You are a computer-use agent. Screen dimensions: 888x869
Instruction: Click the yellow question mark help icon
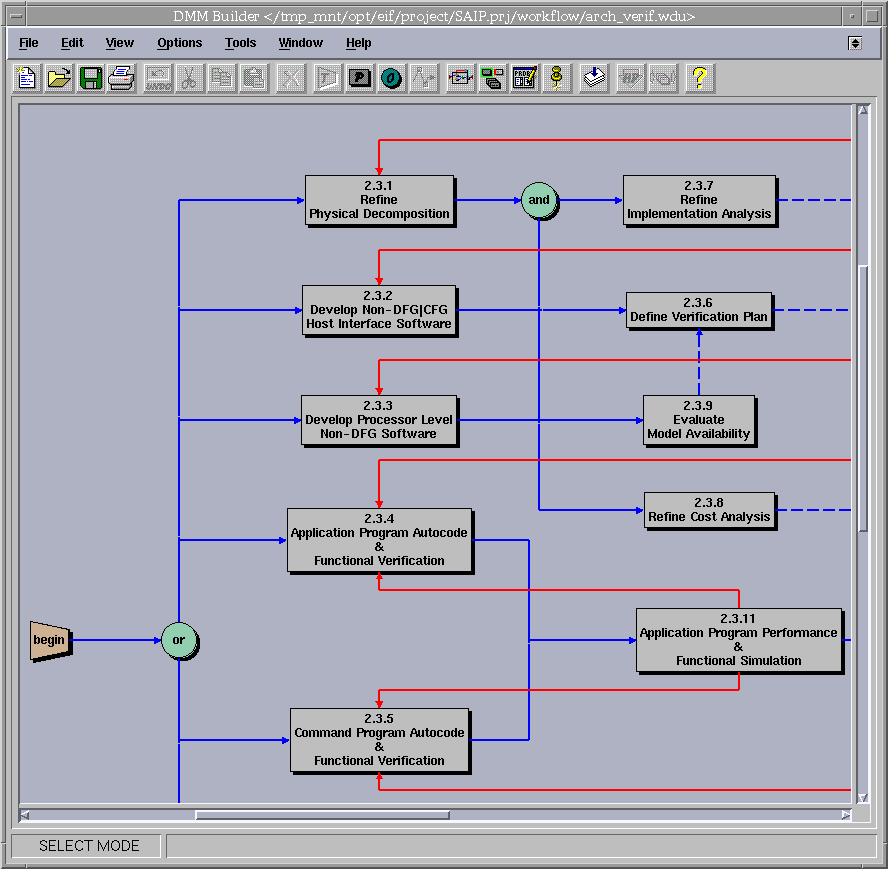(x=699, y=78)
